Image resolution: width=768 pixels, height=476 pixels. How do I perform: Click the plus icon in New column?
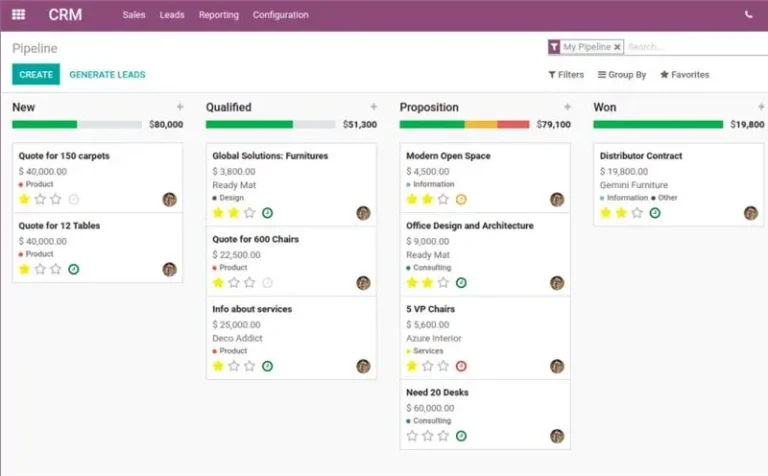pyautogui.click(x=179, y=107)
